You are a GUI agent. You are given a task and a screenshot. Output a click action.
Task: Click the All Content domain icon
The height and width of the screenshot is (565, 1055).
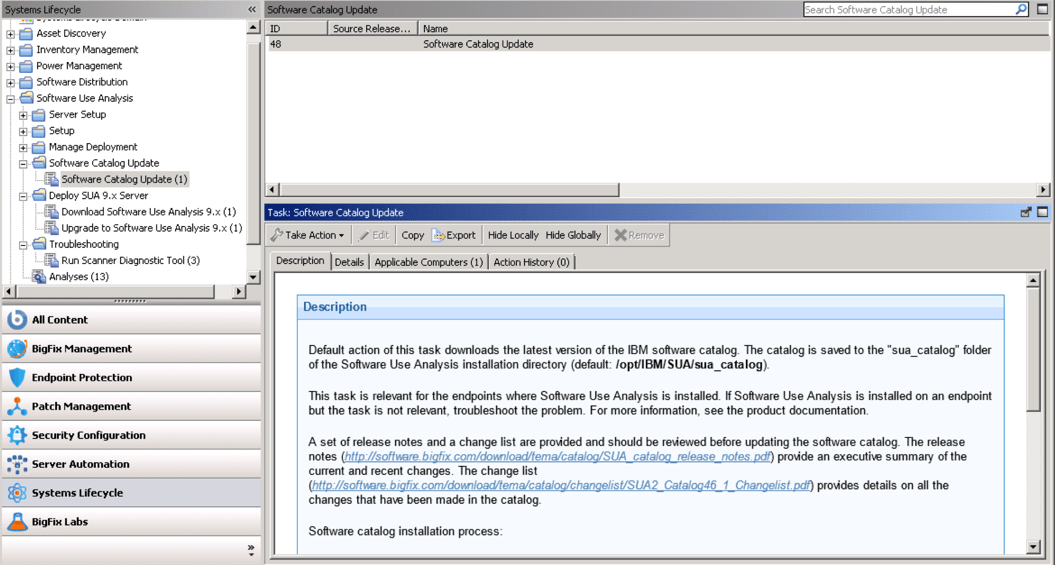pos(16,320)
